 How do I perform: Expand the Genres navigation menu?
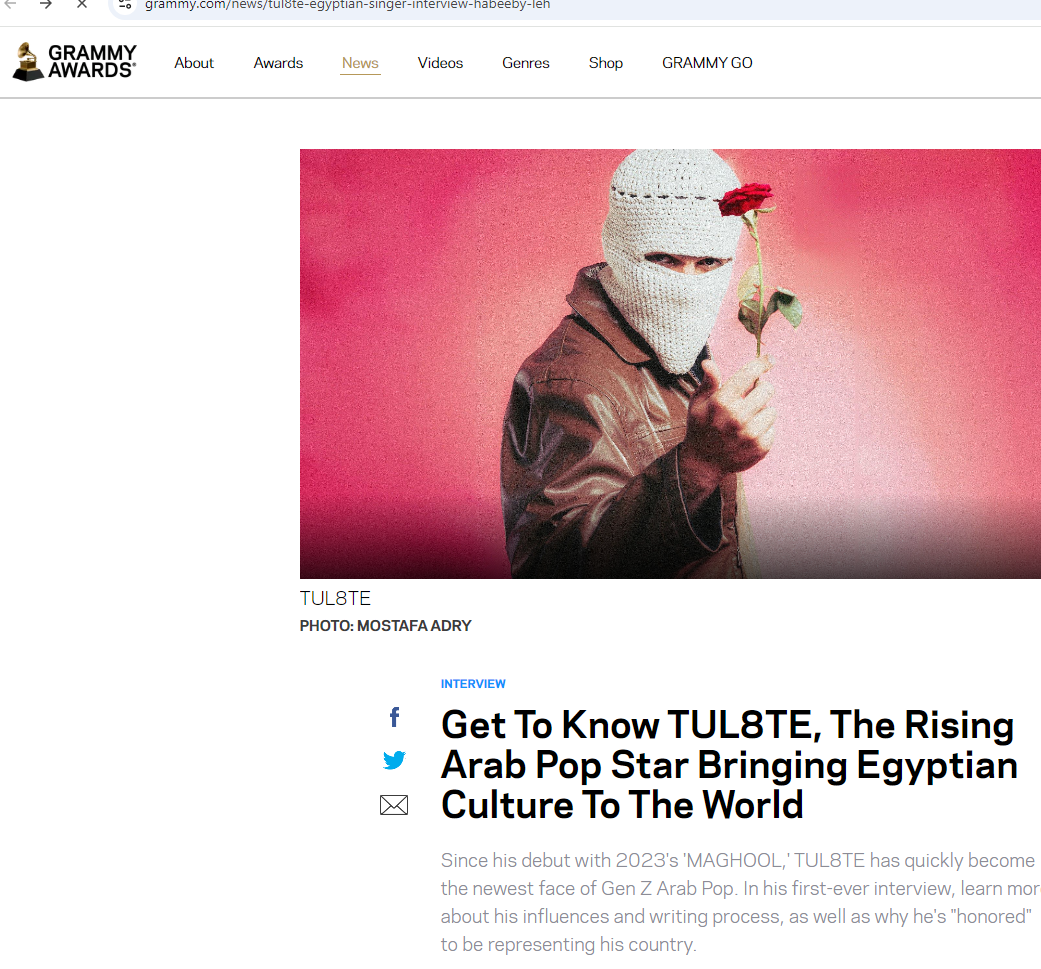pos(526,63)
